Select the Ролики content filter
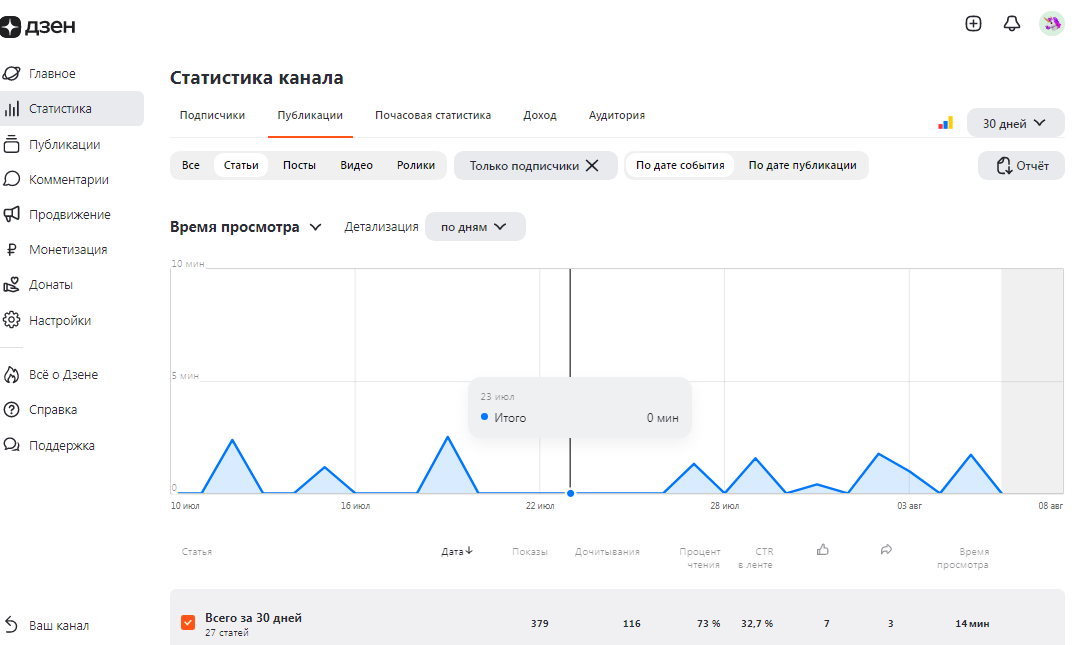 click(415, 165)
